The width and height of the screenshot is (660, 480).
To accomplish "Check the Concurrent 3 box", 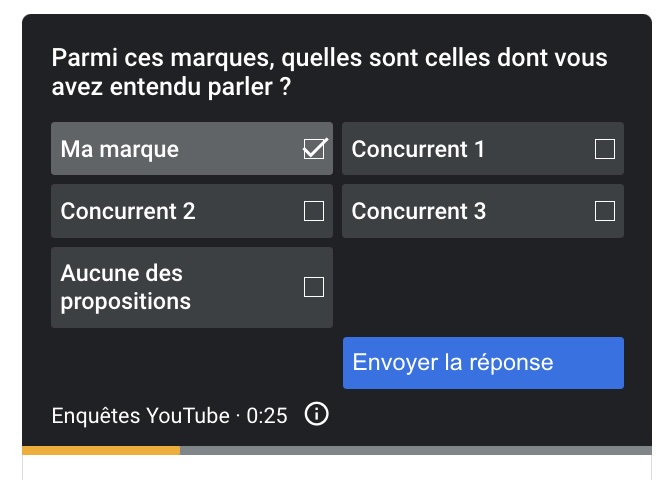I will tap(605, 211).
